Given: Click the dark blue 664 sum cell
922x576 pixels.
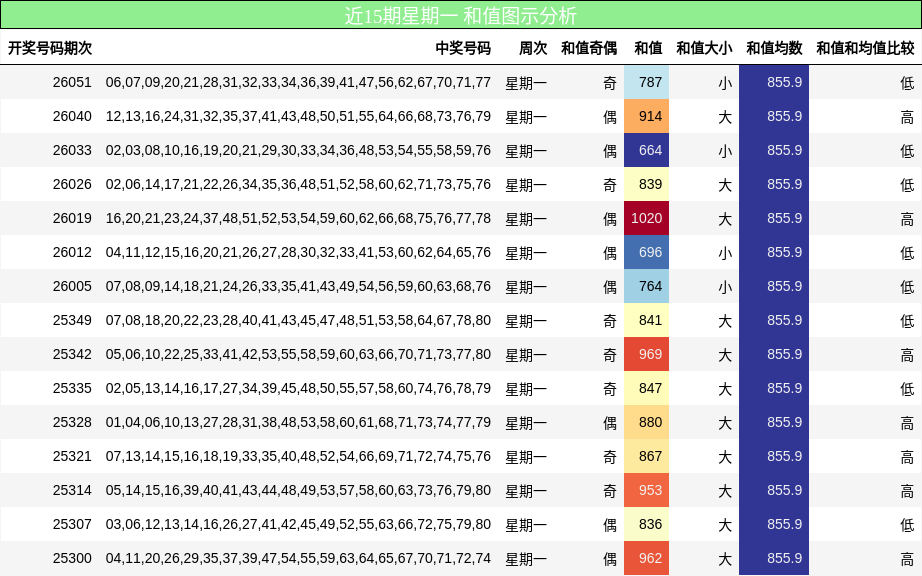Looking at the screenshot, I should (646, 151).
